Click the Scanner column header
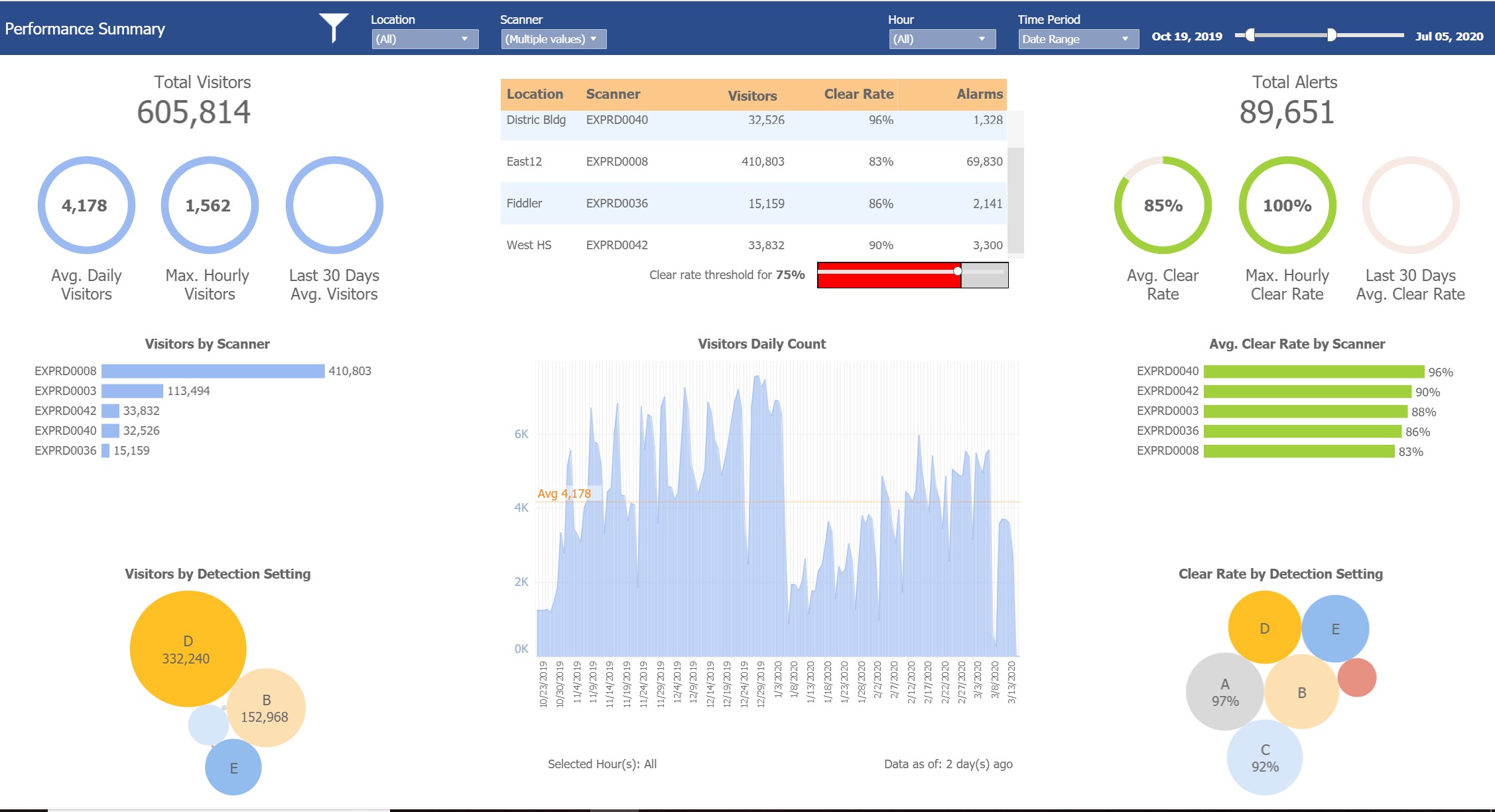Screen dimensions: 1495x812 (613, 94)
